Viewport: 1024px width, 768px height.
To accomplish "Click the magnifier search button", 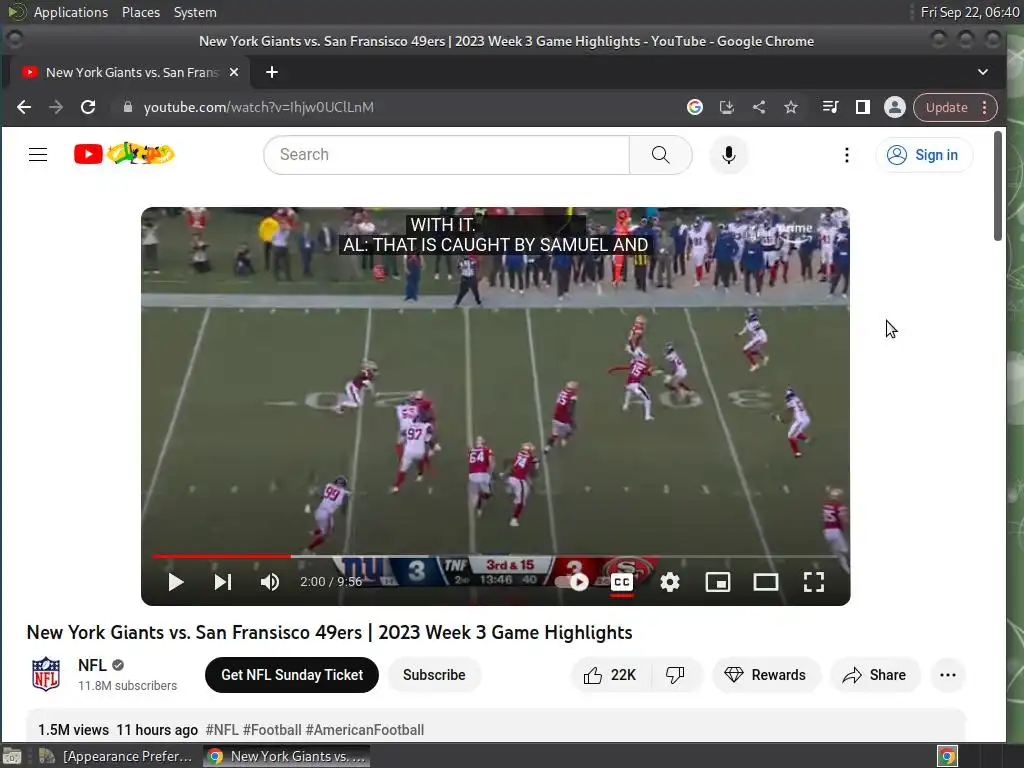I will (x=660, y=155).
